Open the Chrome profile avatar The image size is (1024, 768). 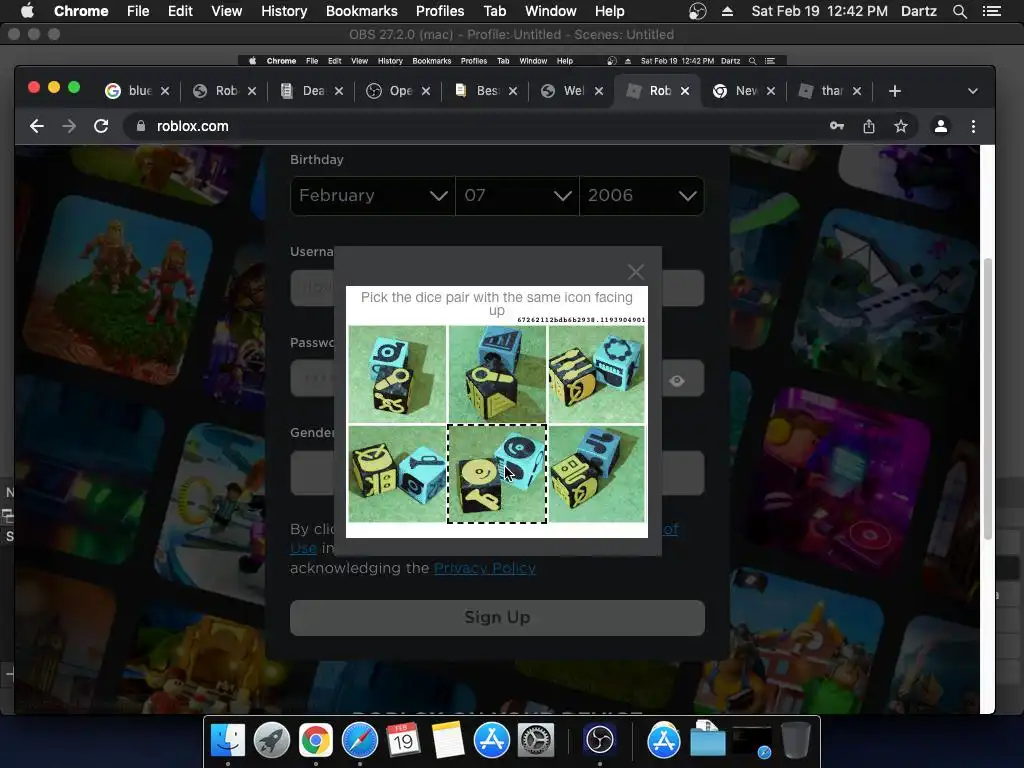940,126
